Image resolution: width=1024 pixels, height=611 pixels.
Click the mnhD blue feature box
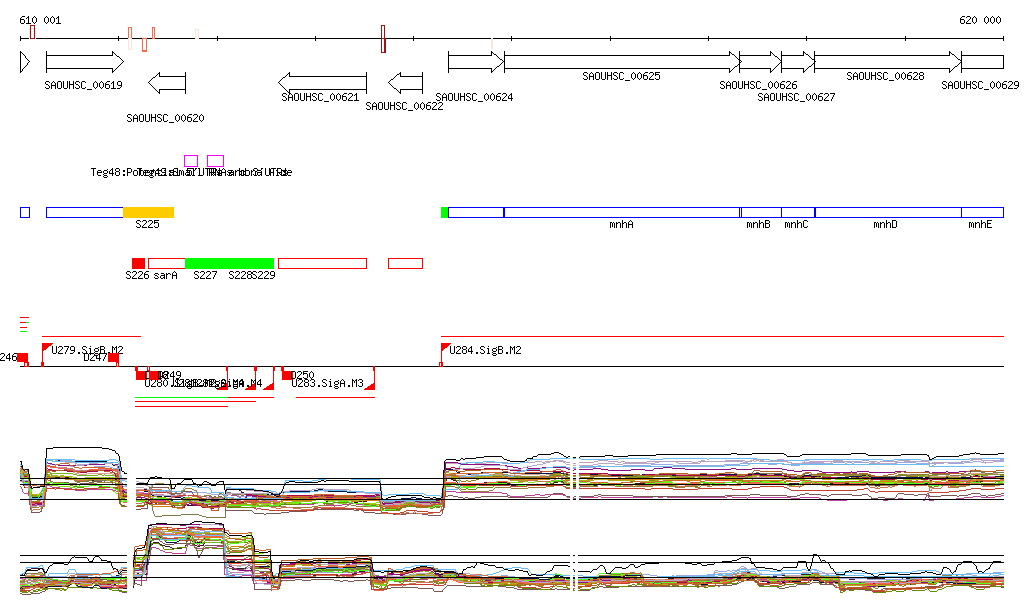coord(888,212)
